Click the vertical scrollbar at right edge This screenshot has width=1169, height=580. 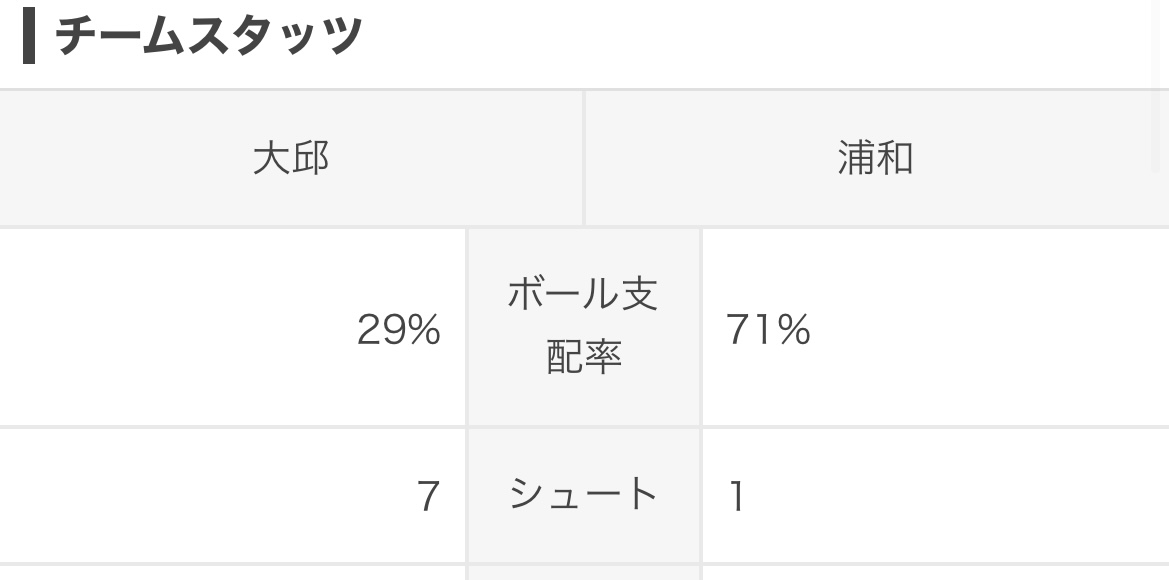pos(1158,86)
